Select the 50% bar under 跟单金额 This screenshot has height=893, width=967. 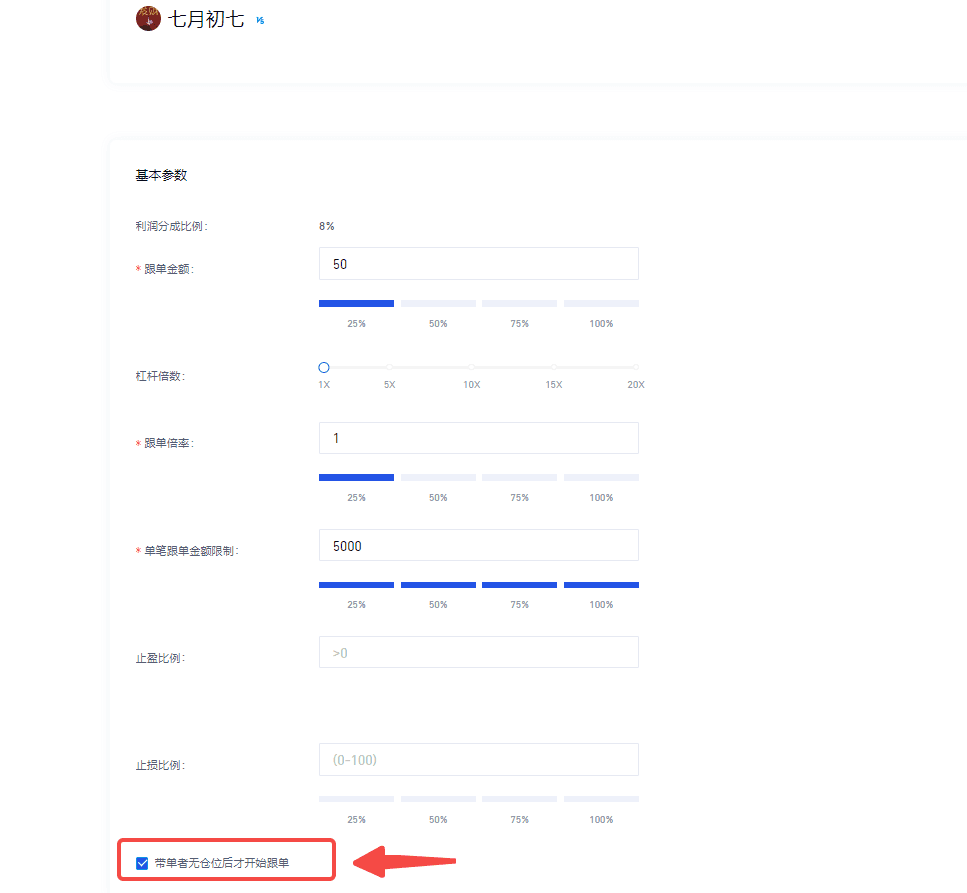438,303
